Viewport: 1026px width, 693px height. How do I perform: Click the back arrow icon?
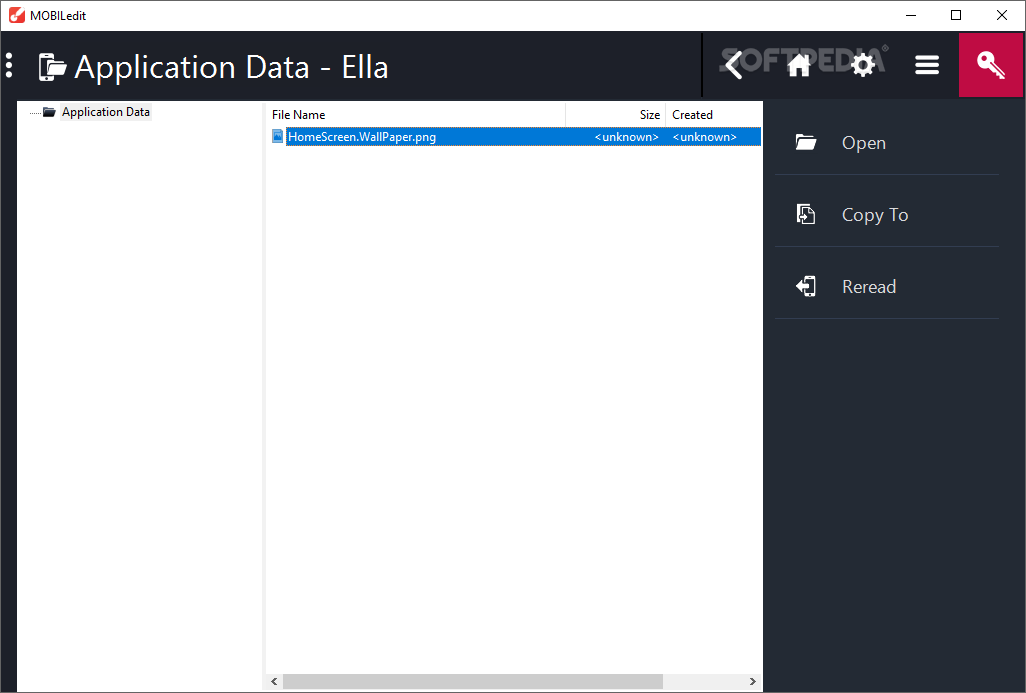[x=734, y=65]
